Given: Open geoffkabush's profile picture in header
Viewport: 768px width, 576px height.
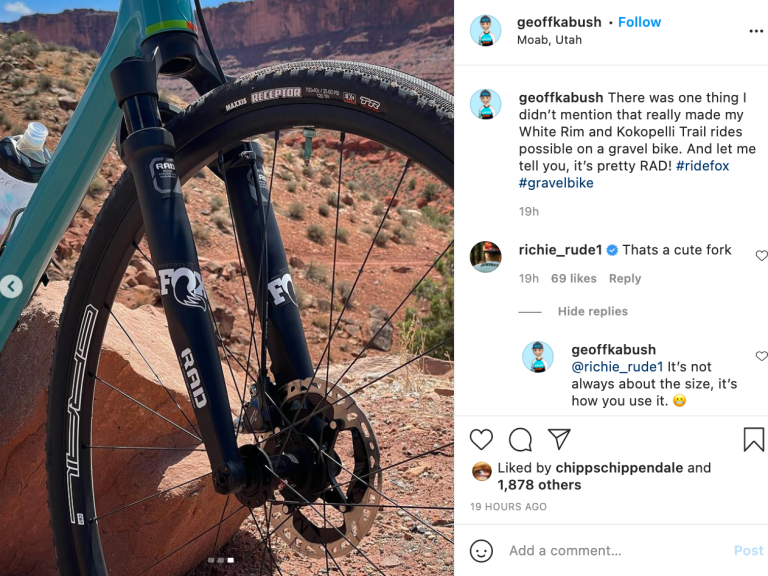Looking at the screenshot, I should coord(485,30).
